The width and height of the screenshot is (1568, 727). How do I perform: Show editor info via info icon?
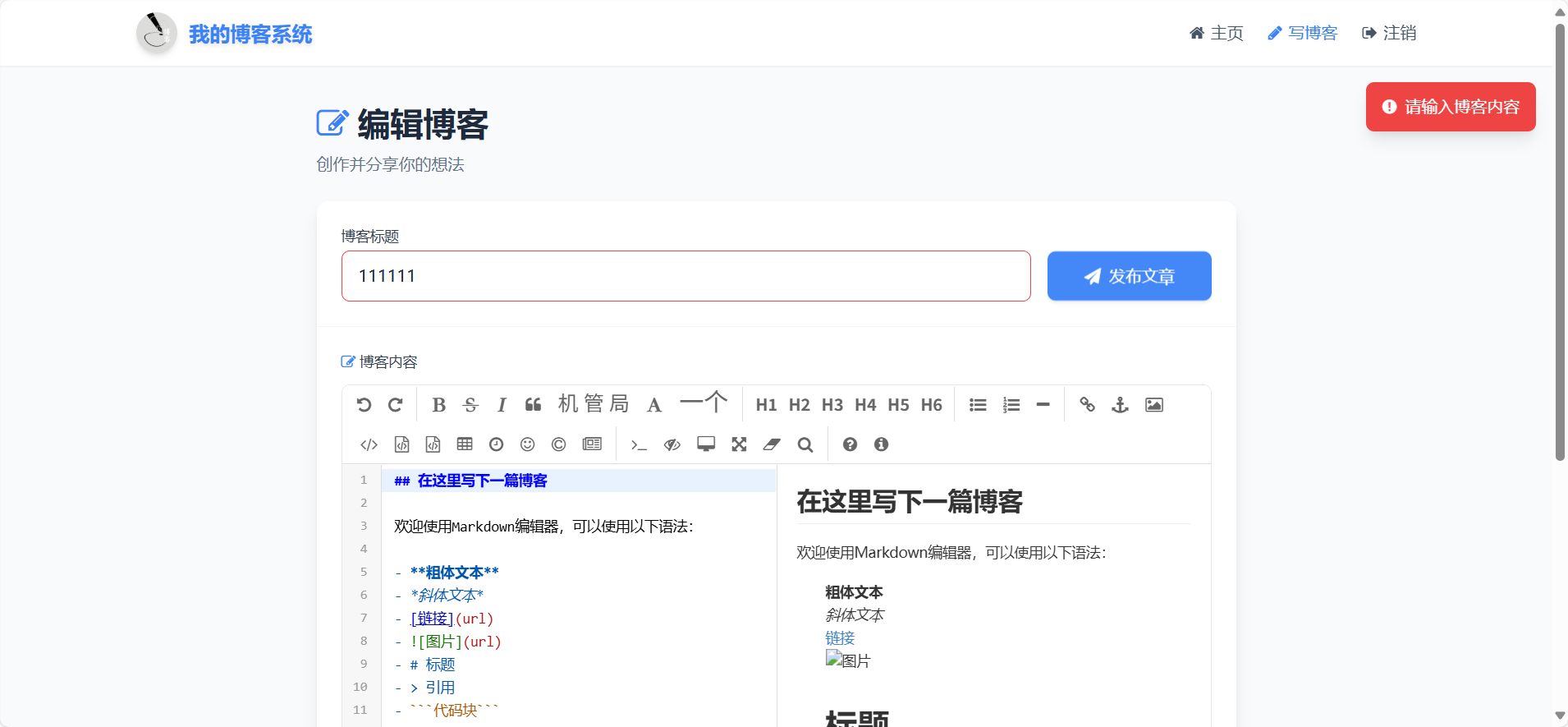pos(882,444)
